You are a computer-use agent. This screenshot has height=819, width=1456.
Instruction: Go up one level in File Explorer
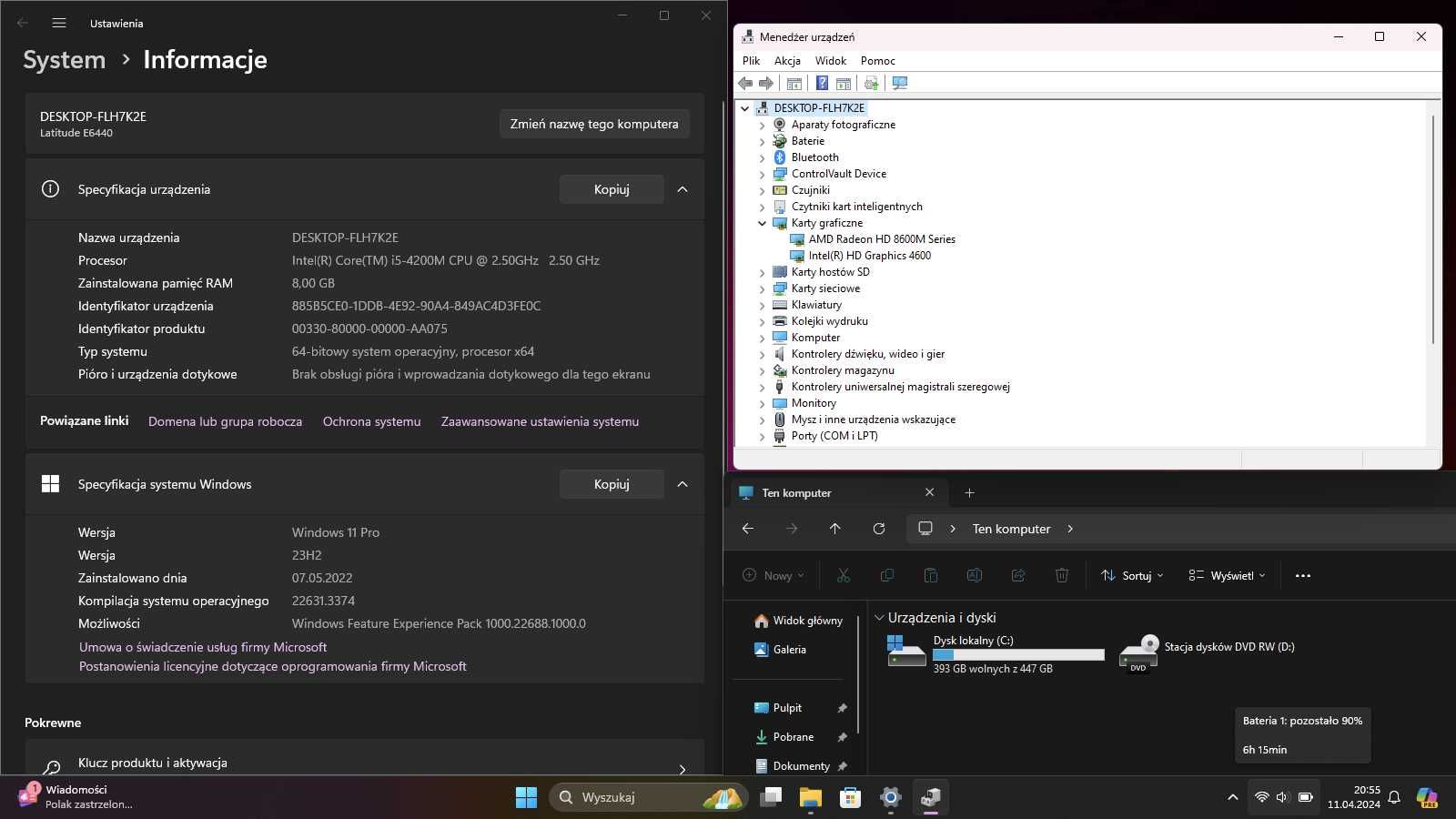pos(834,529)
